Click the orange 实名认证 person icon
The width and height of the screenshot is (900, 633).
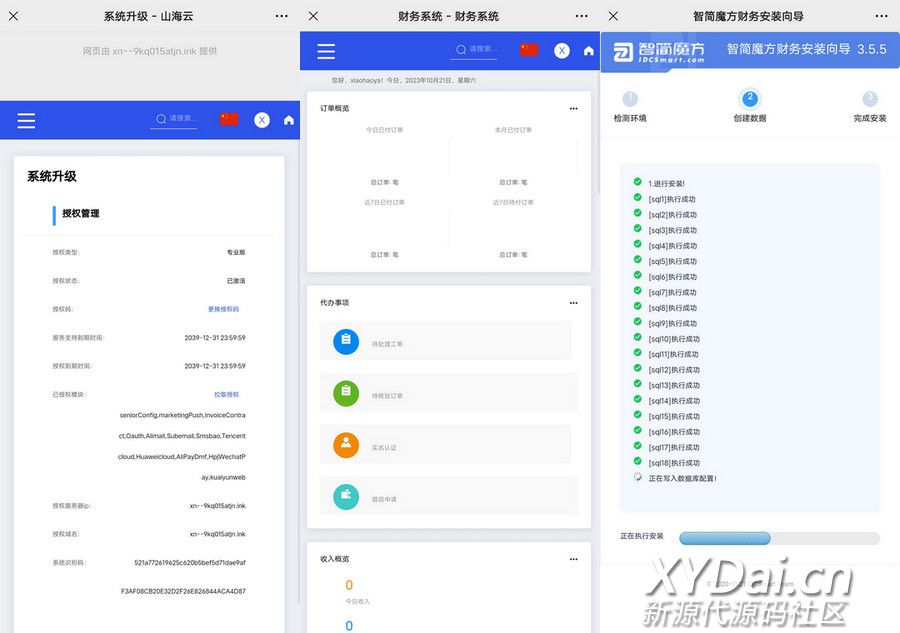coord(346,445)
